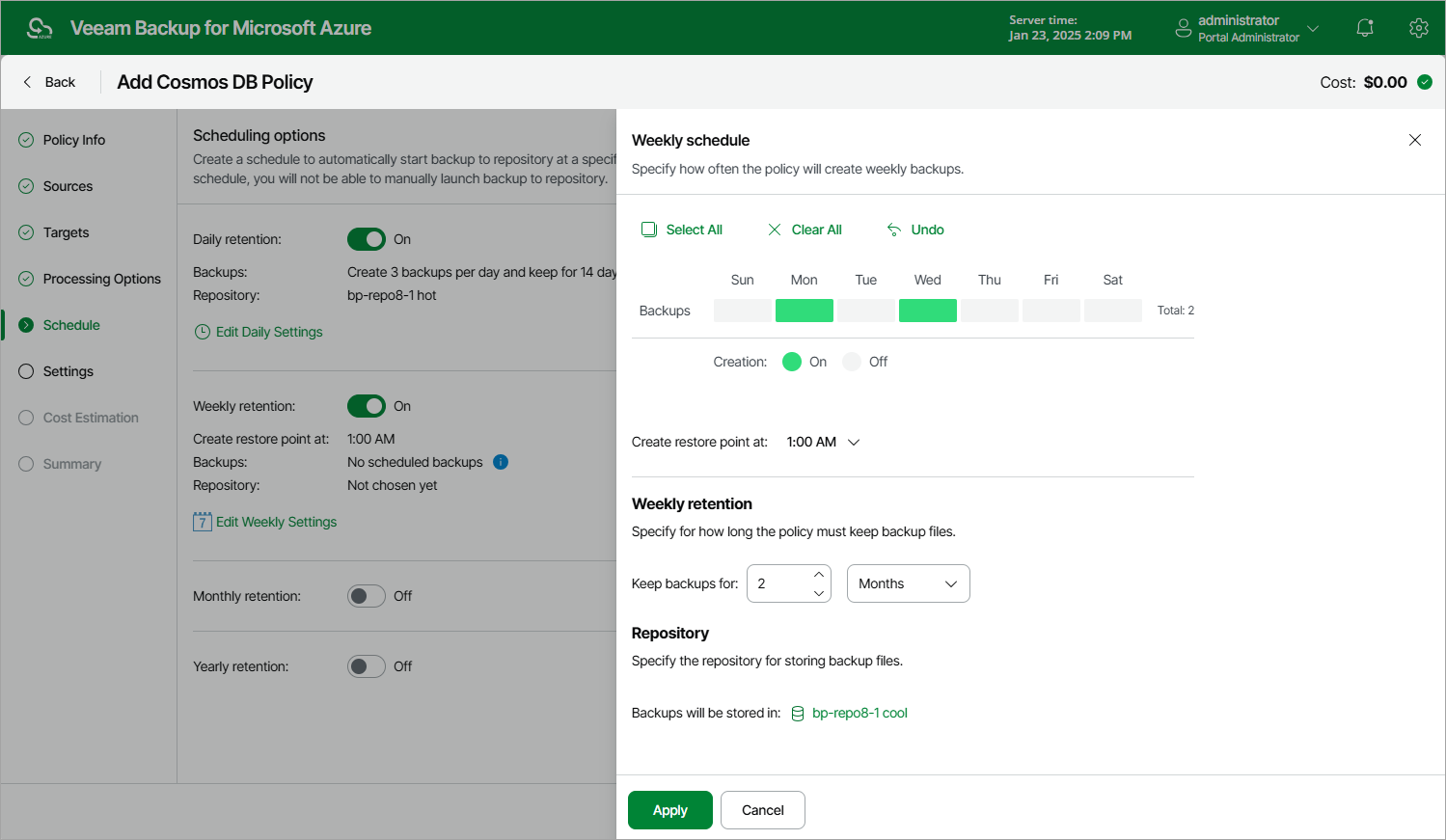Select the Friday backup schedule cell
This screenshot has width=1446, height=840.
[x=1051, y=311]
